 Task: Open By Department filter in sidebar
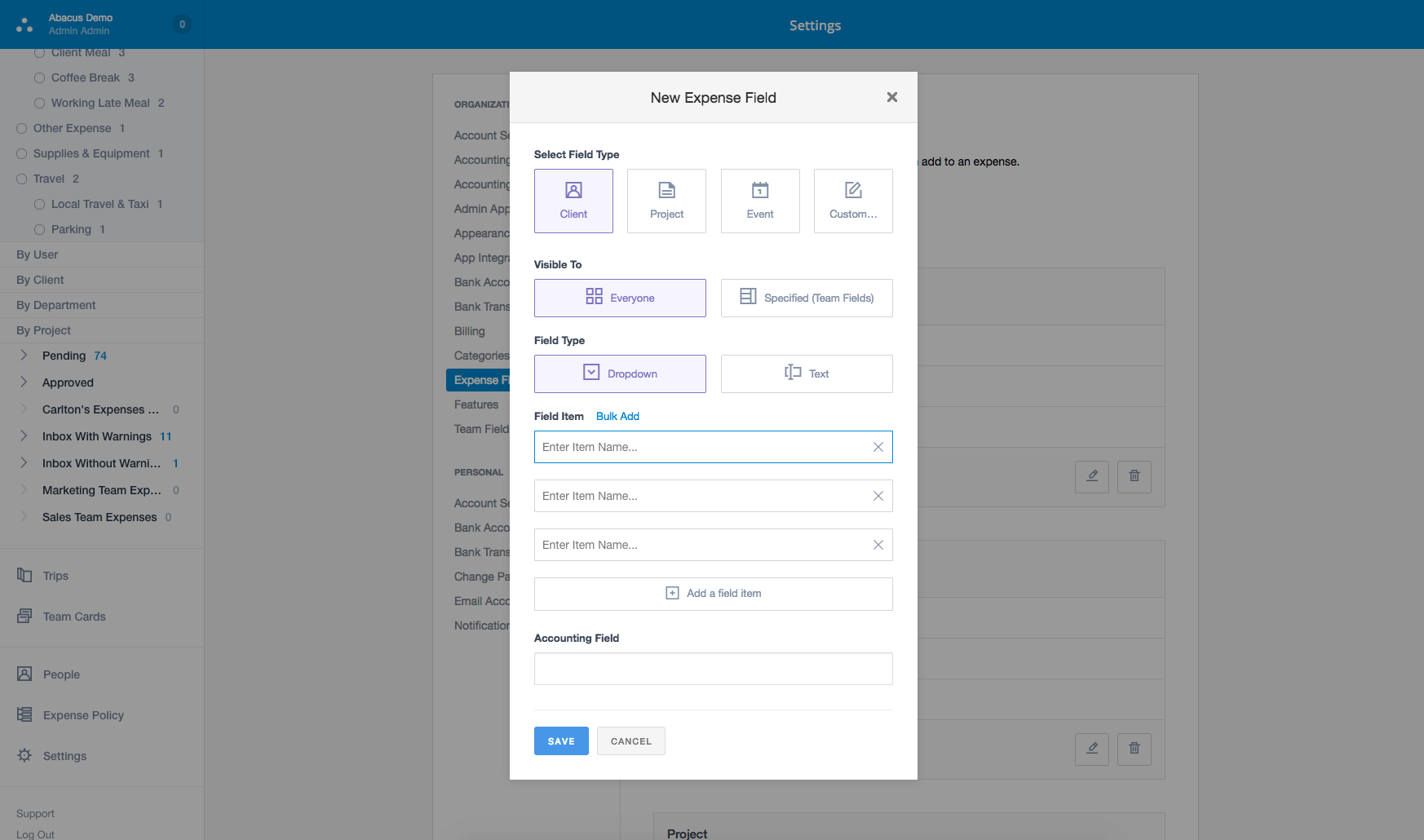pyautogui.click(x=56, y=305)
